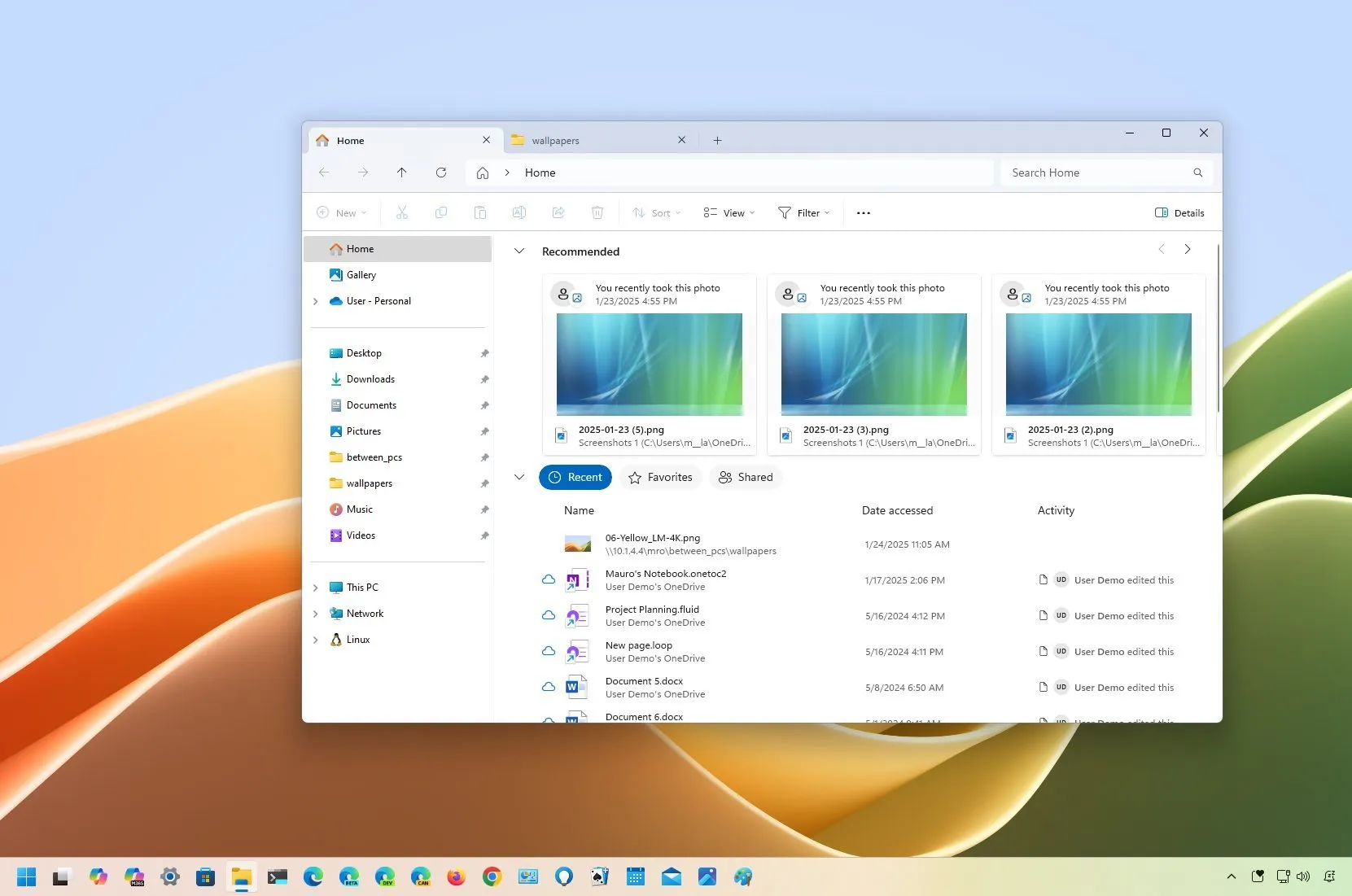
Task: Open the View dropdown
Action: [x=729, y=212]
